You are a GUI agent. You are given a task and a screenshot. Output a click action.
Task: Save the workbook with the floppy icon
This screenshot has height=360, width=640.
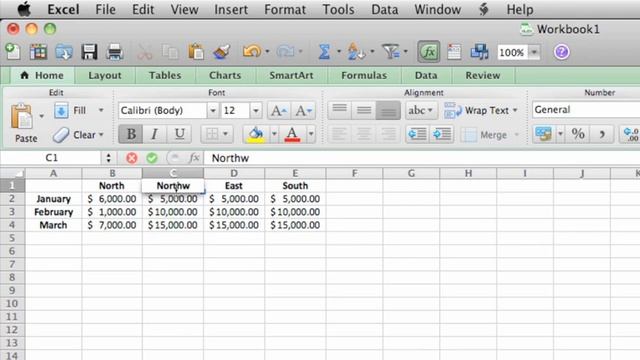[x=89, y=52]
